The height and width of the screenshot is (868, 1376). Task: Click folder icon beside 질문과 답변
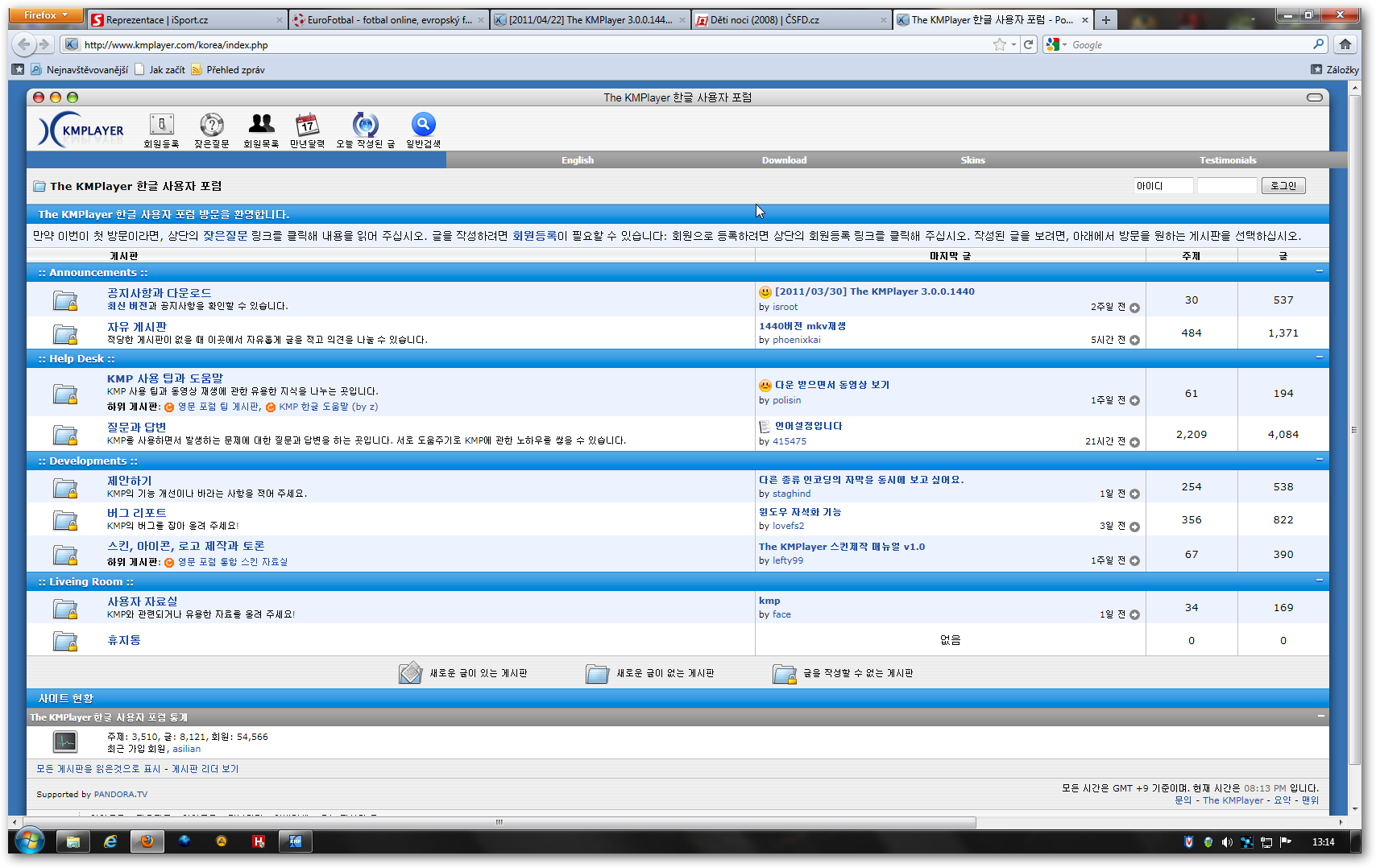tap(65, 435)
